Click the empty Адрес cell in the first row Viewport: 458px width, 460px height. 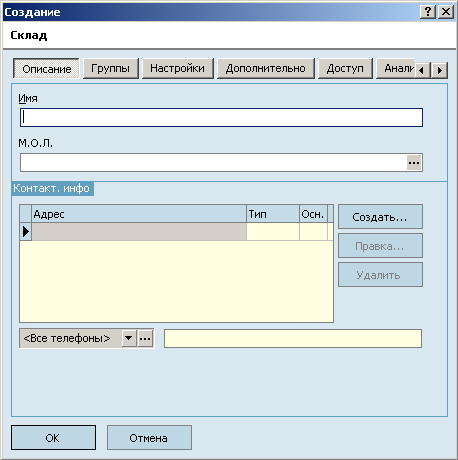[x=139, y=232]
